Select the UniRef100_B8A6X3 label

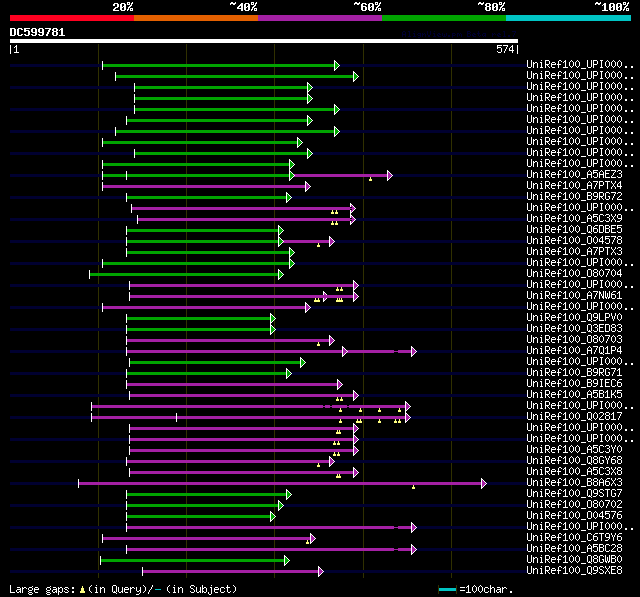(x=574, y=482)
